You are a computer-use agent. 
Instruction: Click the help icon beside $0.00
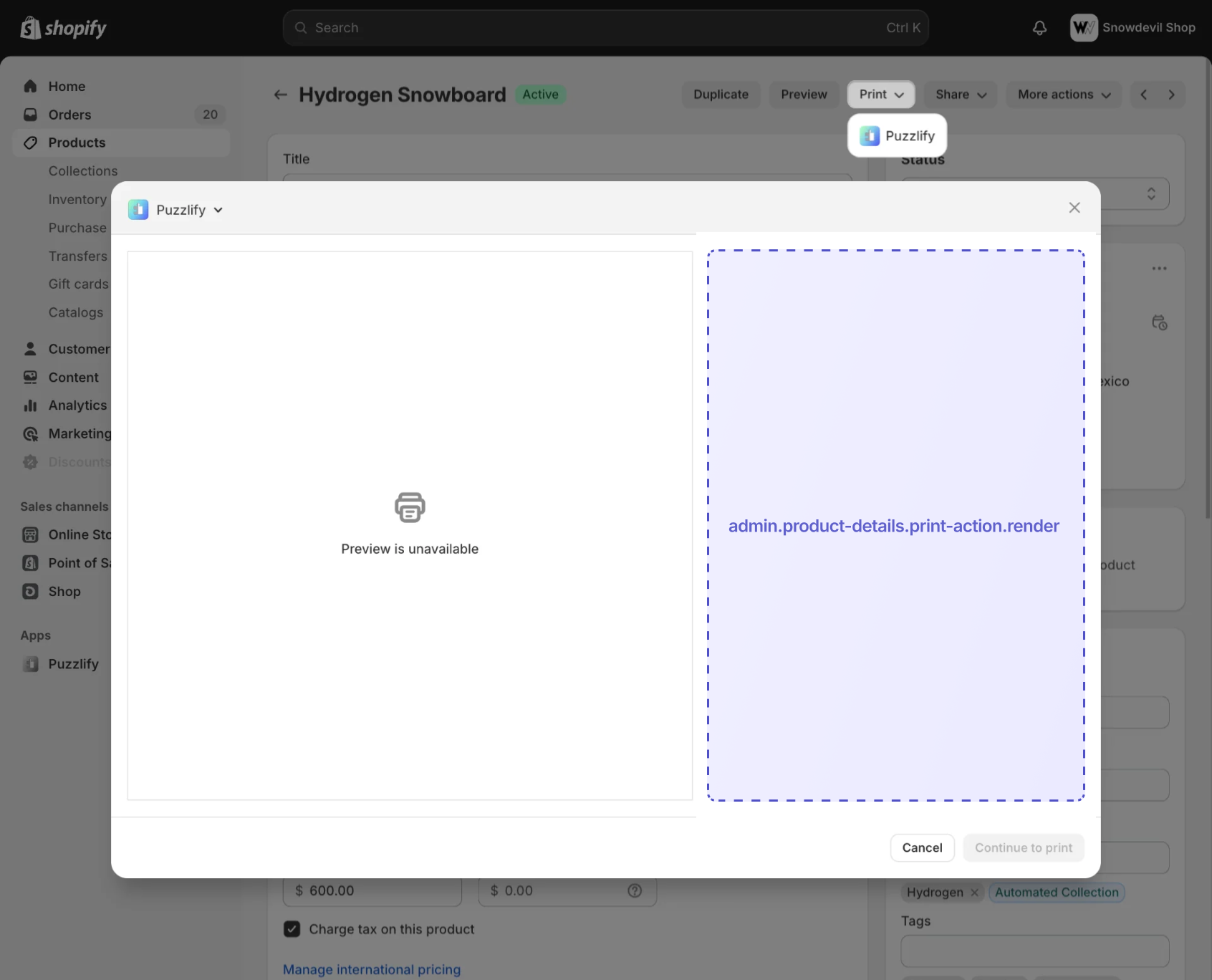635,890
